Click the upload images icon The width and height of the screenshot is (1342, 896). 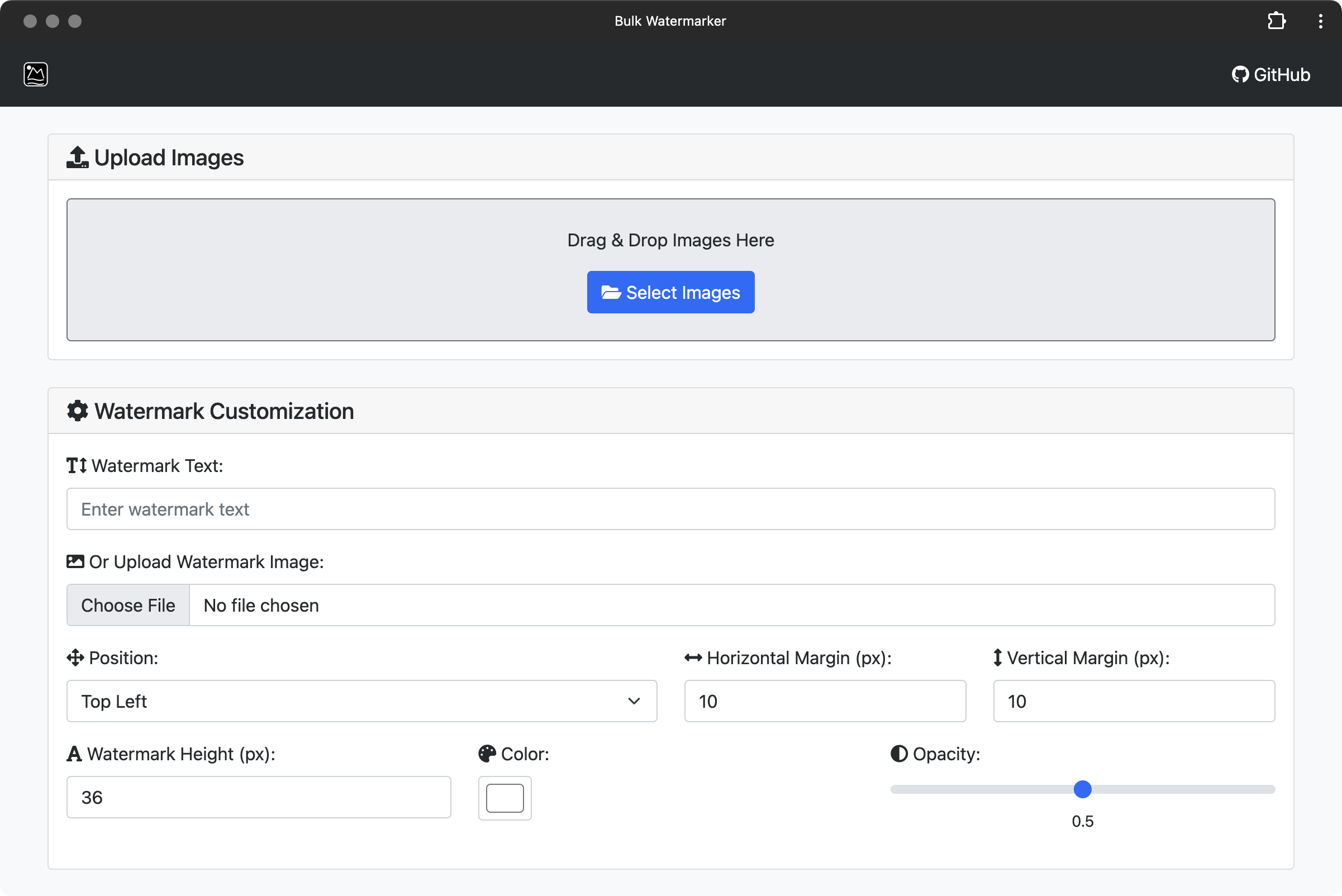[76, 156]
